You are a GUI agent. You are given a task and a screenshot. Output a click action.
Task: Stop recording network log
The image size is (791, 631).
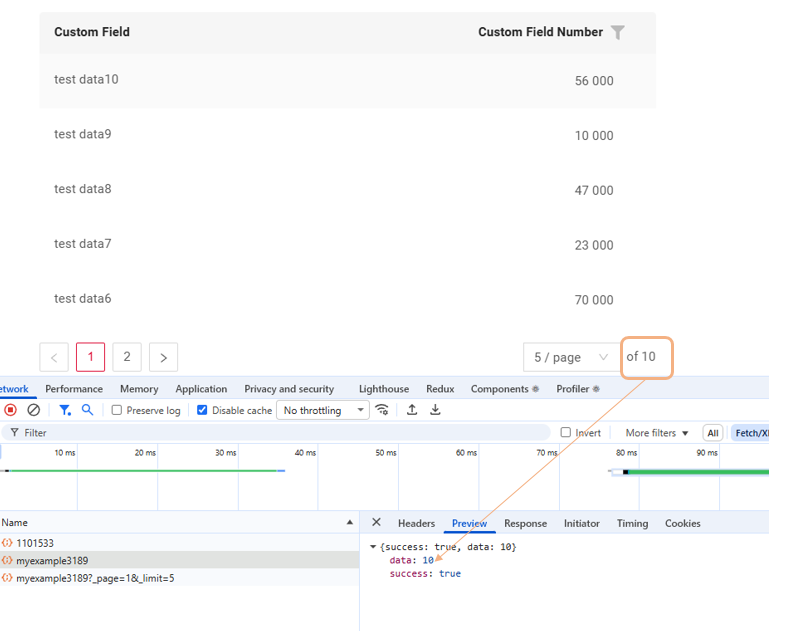[x=11, y=410]
